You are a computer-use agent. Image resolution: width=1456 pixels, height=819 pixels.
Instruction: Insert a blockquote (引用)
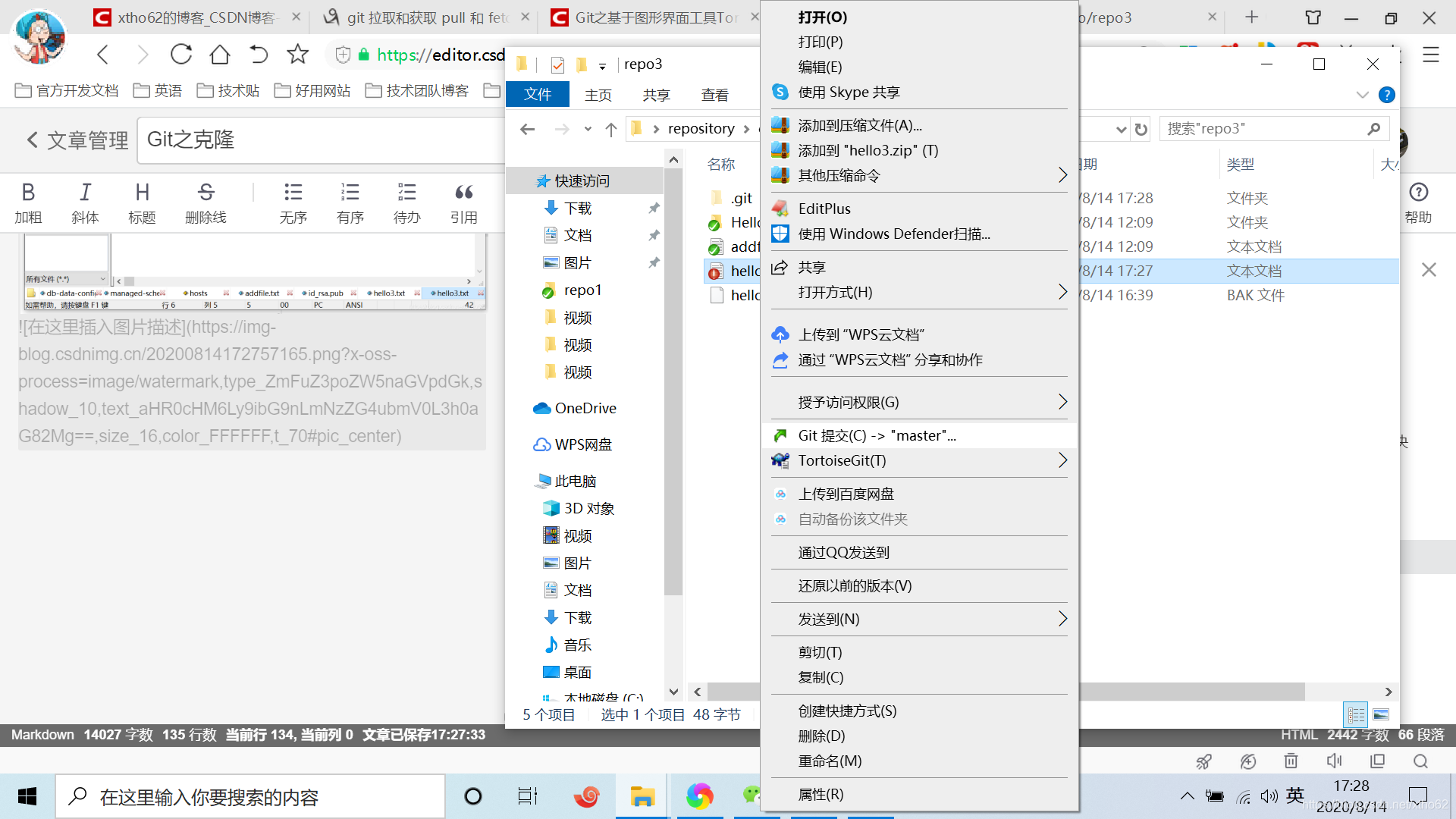(x=463, y=202)
